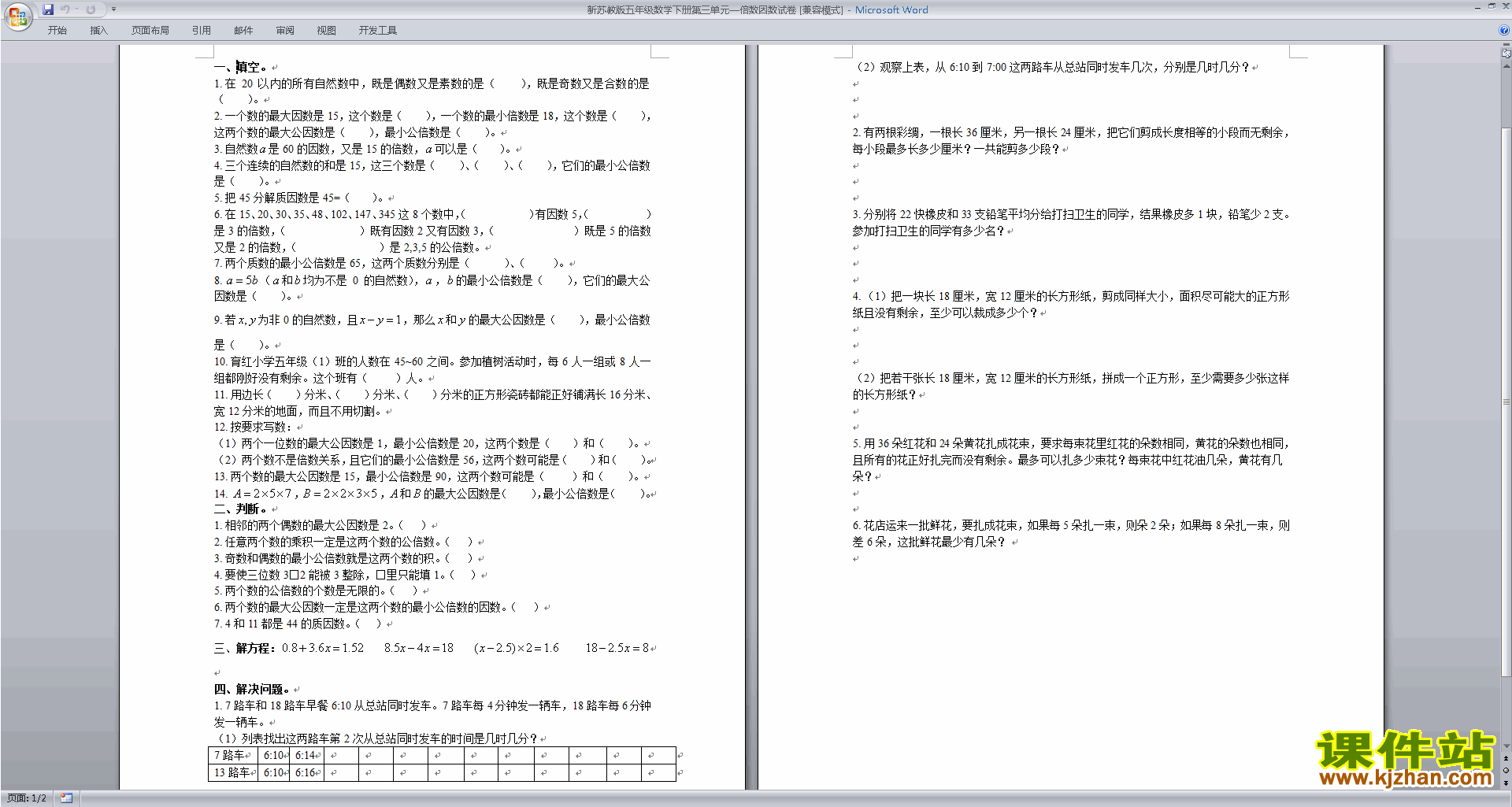The height and width of the screenshot is (807, 1512).
Task: Restore down the Word window
Action: click(1492, 7)
